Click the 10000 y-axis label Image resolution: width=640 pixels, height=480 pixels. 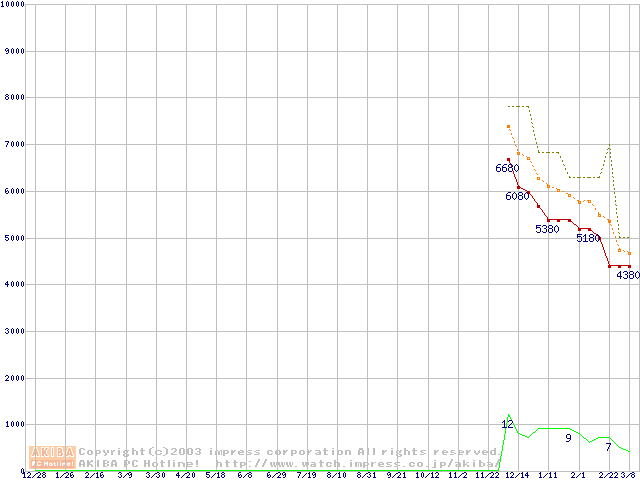pyautogui.click(x=13, y=4)
